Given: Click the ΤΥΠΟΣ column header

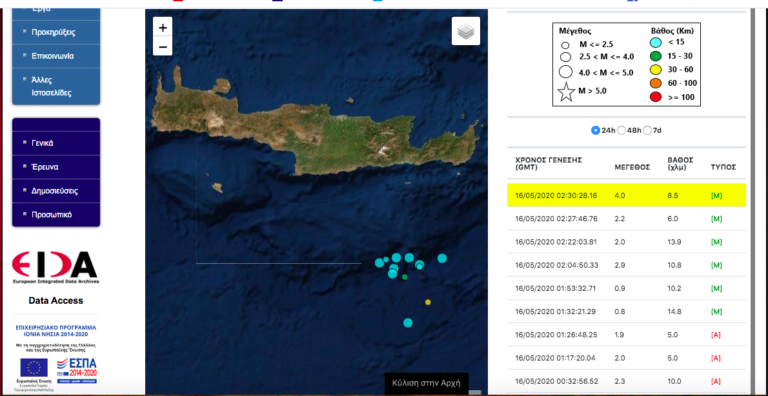Looking at the screenshot, I should pos(723,167).
